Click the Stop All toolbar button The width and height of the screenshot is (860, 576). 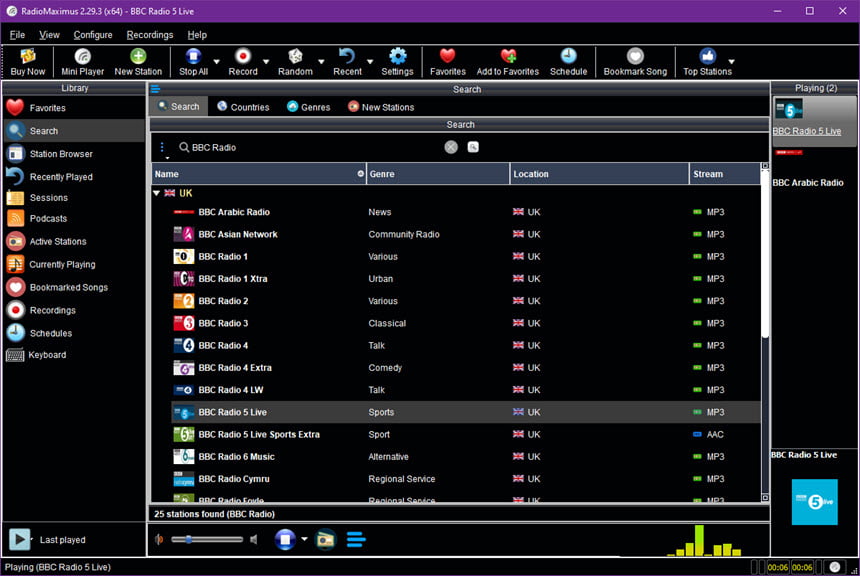coord(193,62)
